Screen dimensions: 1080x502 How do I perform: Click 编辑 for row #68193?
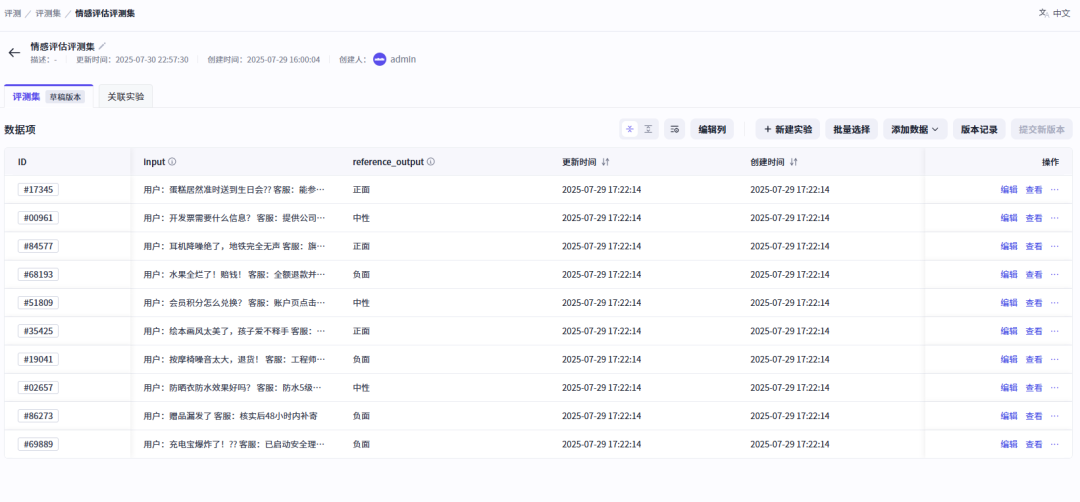click(1009, 275)
